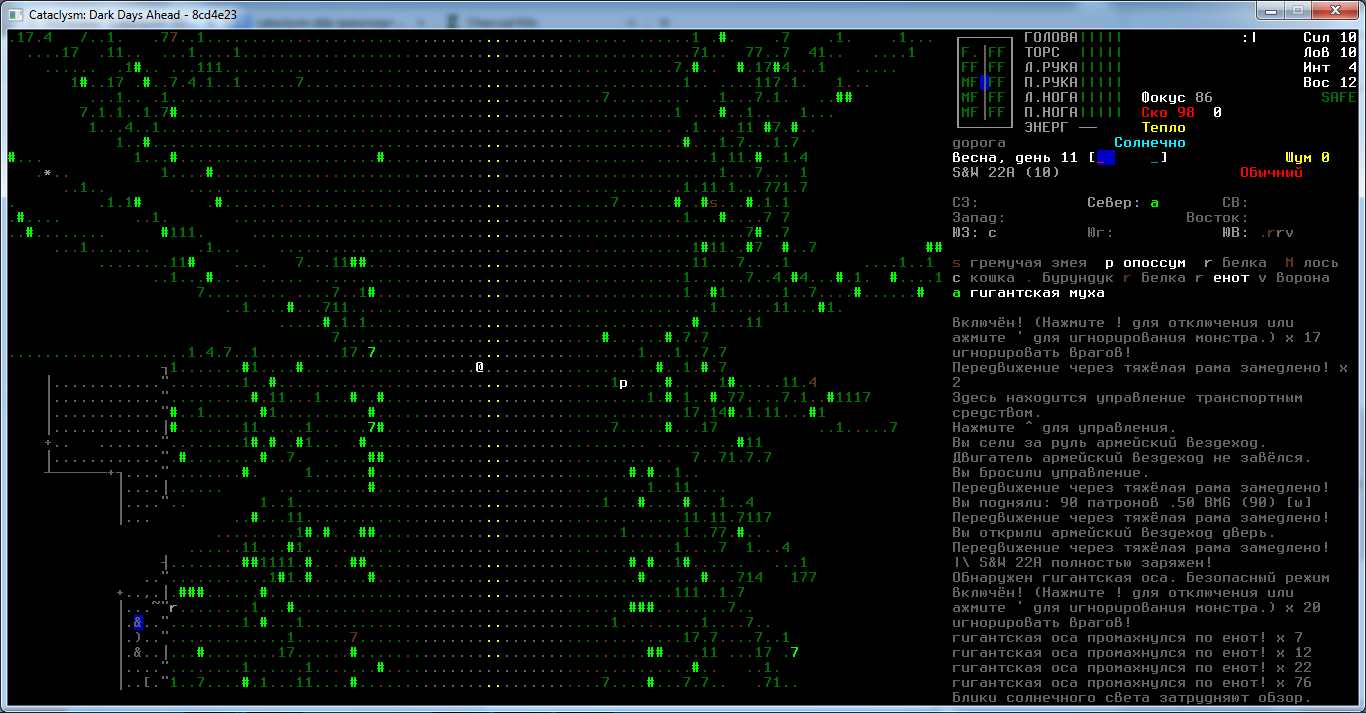Click the red Ско 98 speed value
This screenshot has height=713, width=1366.
click(x=1168, y=112)
